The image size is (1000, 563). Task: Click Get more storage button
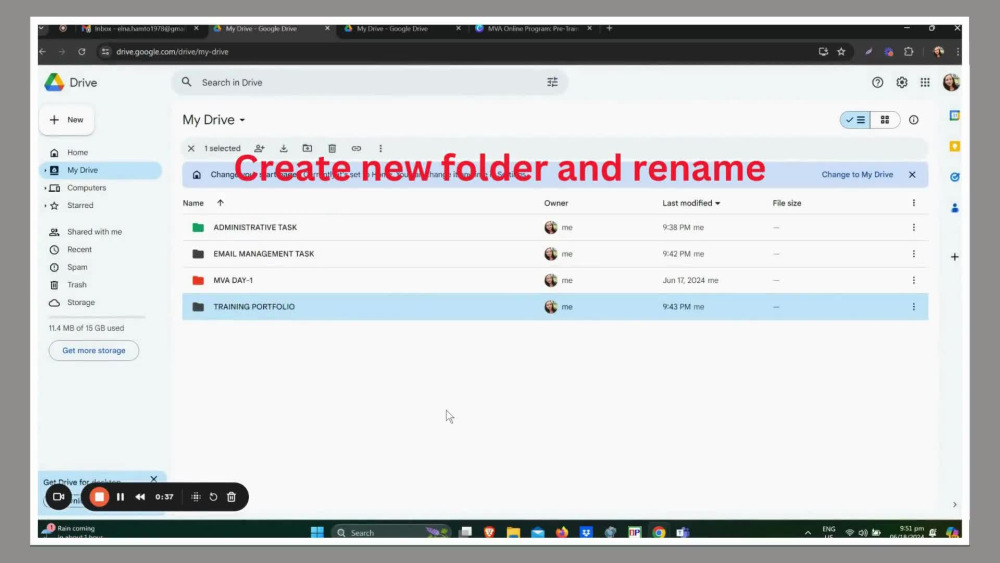point(94,351)
